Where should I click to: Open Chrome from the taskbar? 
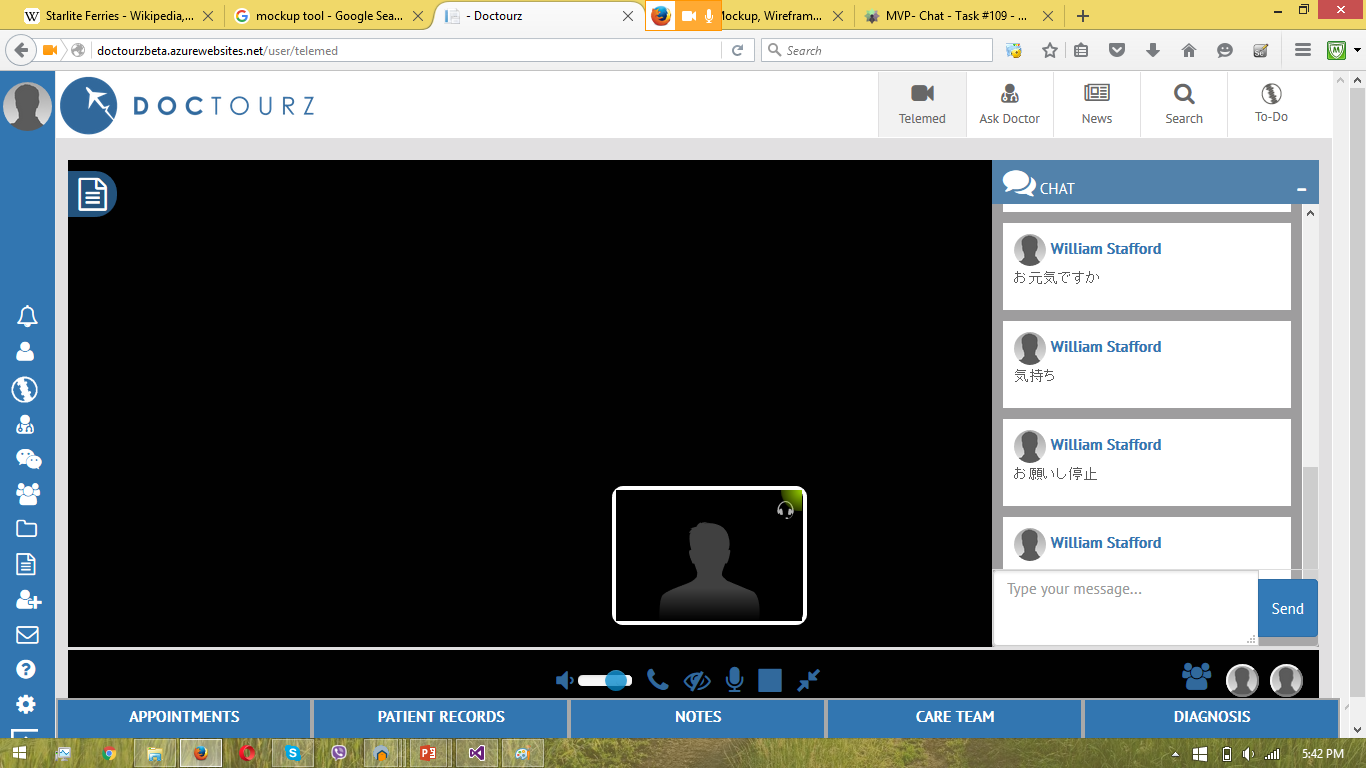[108, 753]
